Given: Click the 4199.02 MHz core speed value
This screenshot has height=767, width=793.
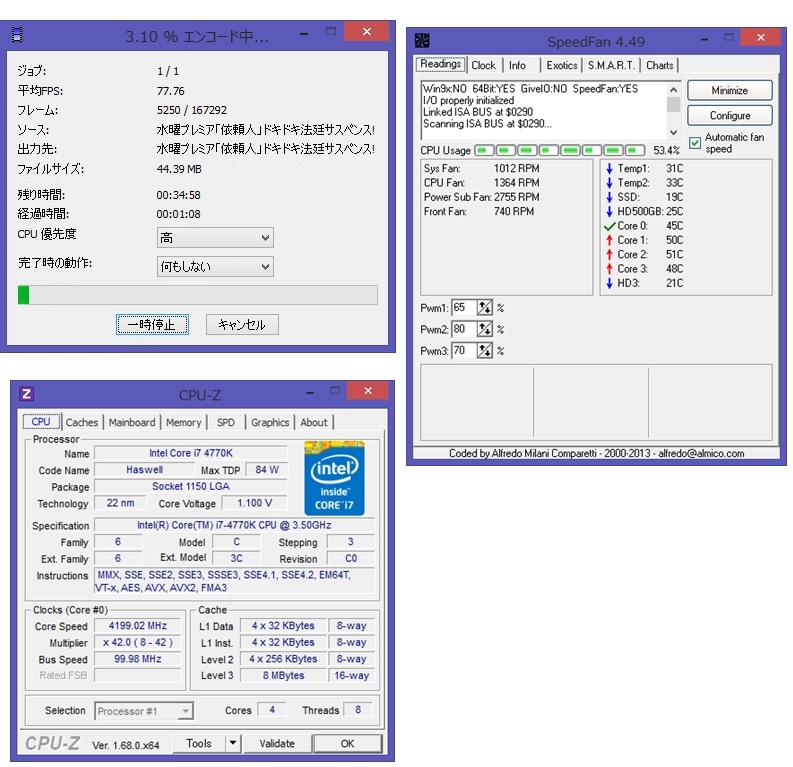Looking at the screenshot, I should click(138, 625).
